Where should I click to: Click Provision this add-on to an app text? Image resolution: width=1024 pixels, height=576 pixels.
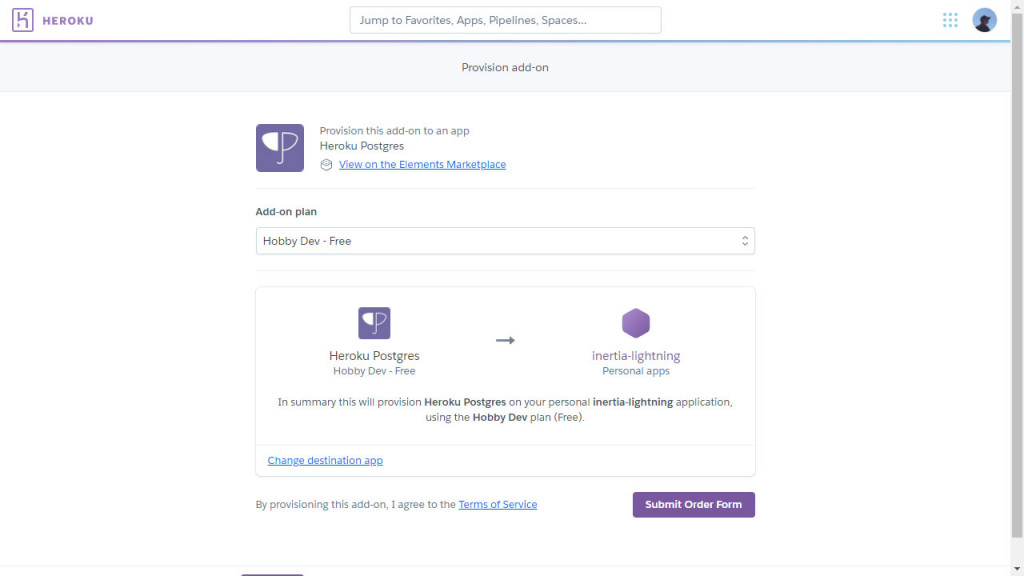394,131
